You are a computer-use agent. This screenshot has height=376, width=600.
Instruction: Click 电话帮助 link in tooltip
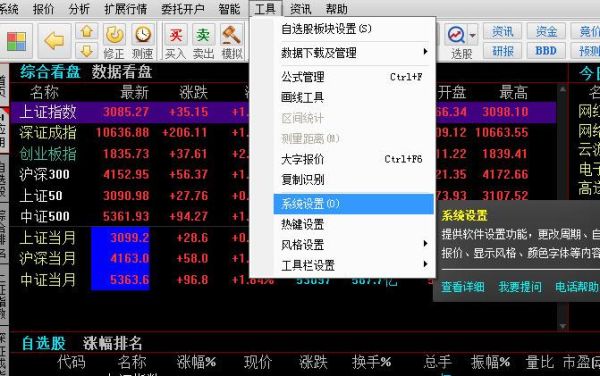pos(577,287)
